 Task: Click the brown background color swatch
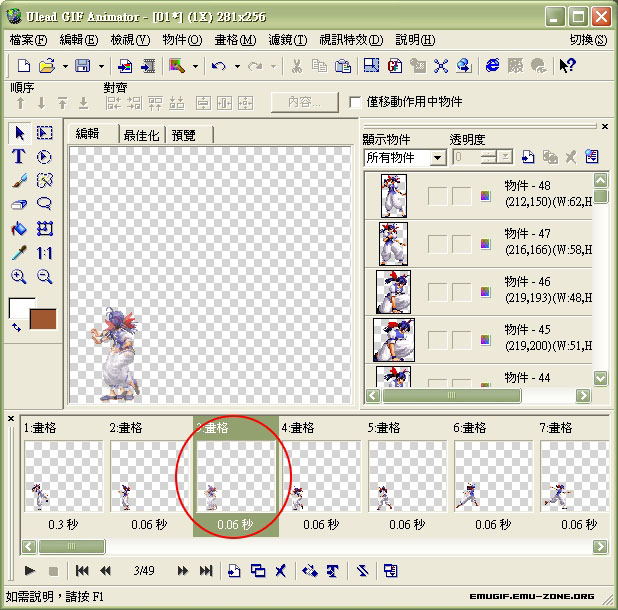pyautogui.click(x=43, y=319)
